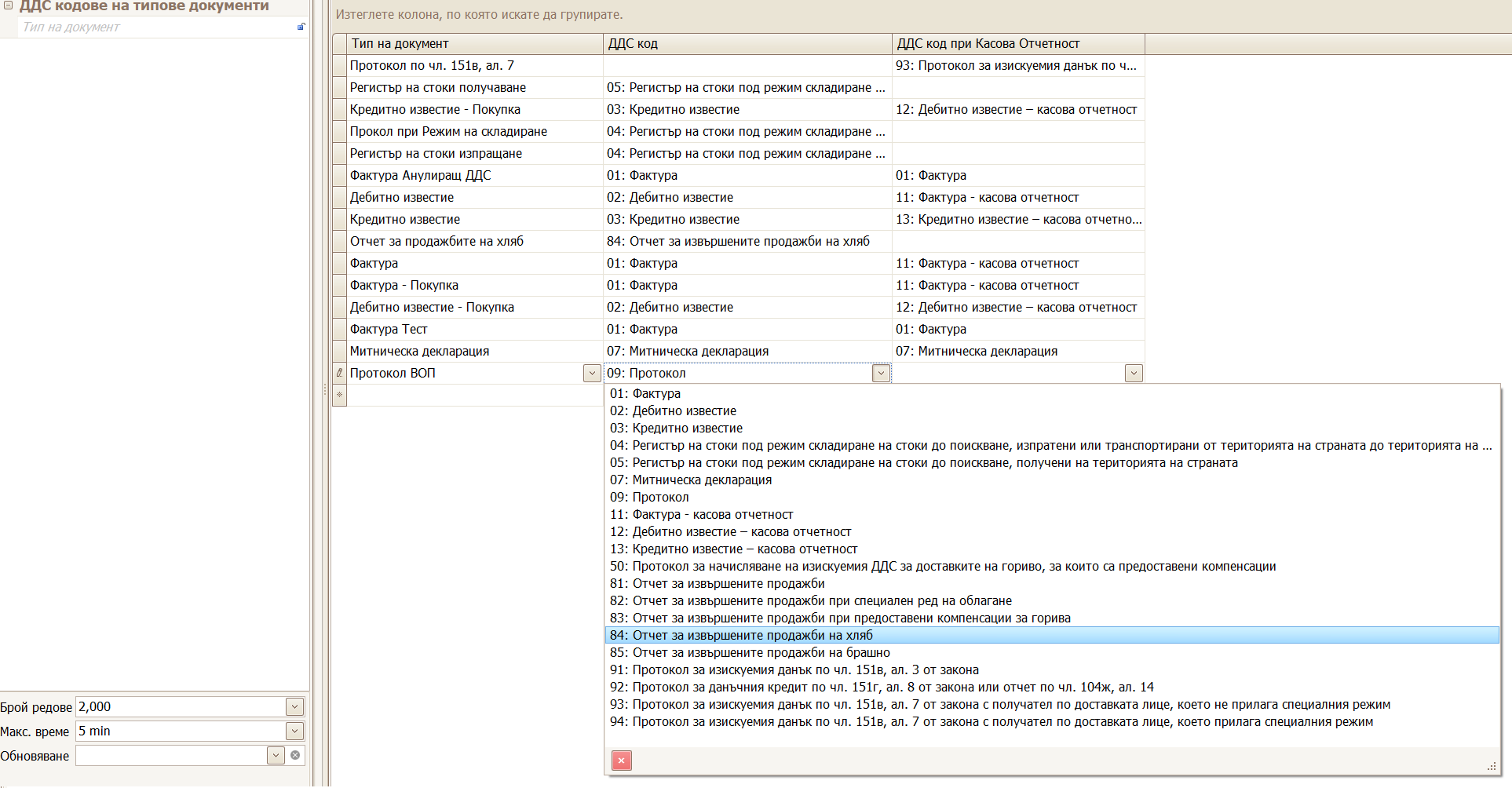Click the Протокол ВОП document type cell
This screenshot has height=788, width=1512.
pos(466,374)
